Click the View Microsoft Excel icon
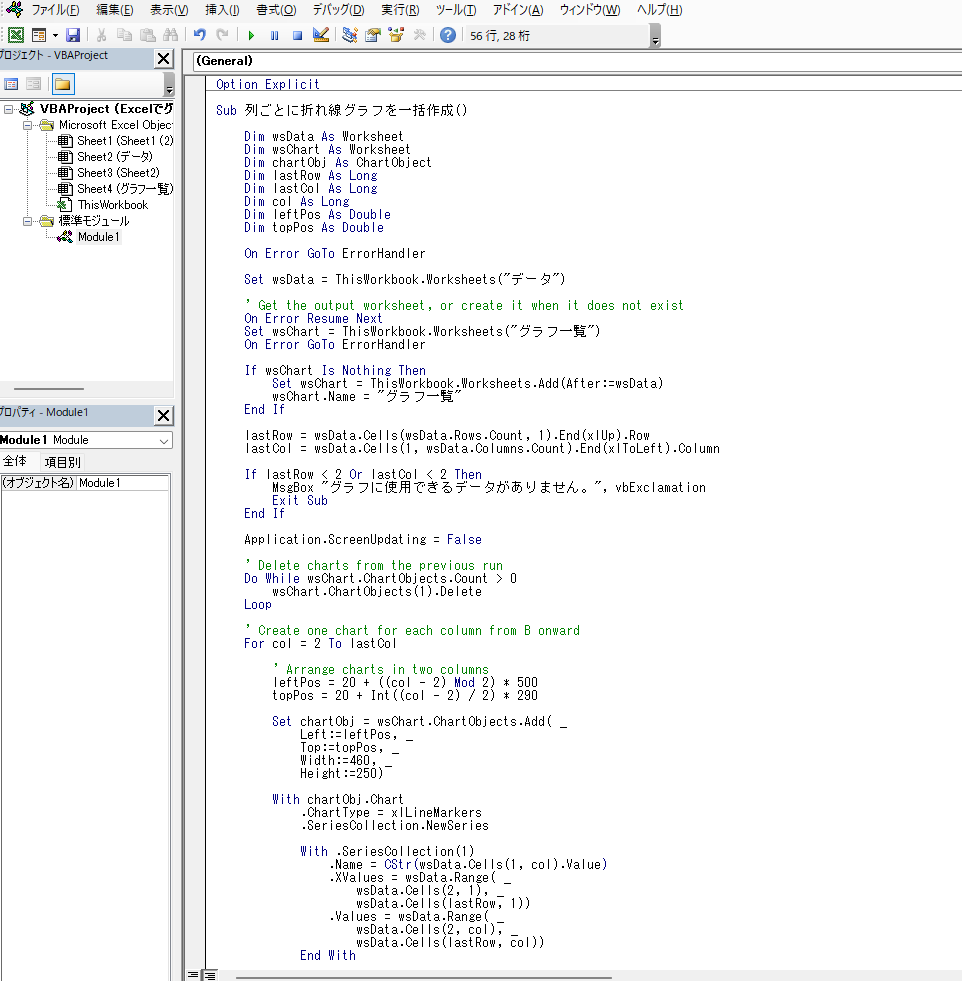962x981 pixels. (16, 35)
